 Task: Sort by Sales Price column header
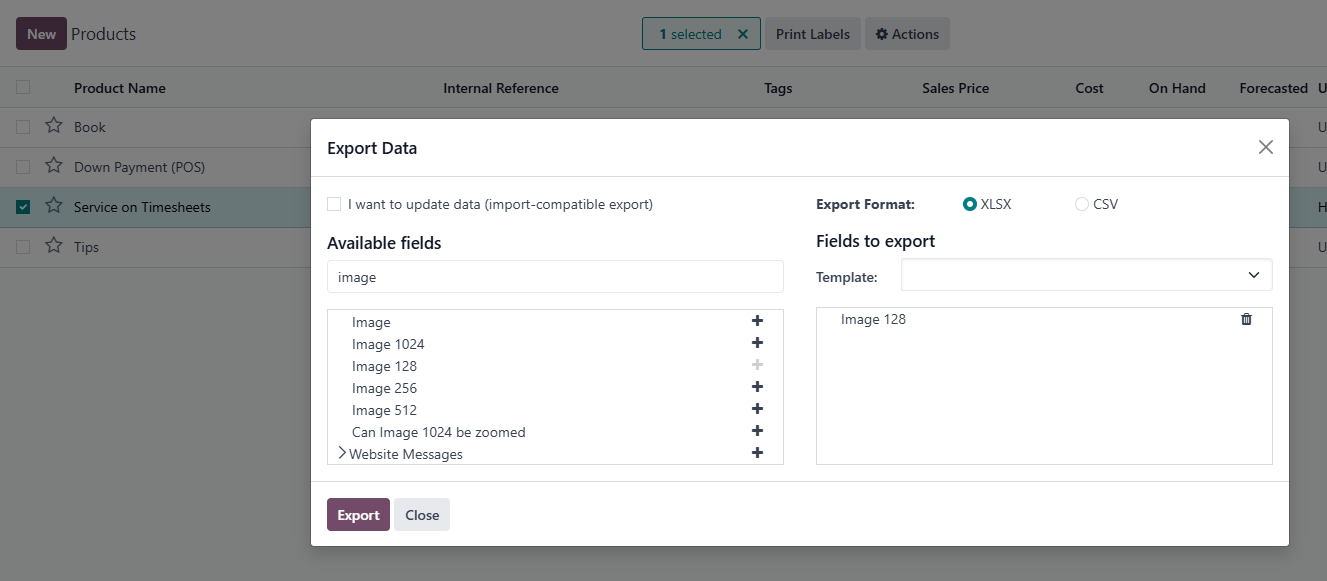coord(955,88)
